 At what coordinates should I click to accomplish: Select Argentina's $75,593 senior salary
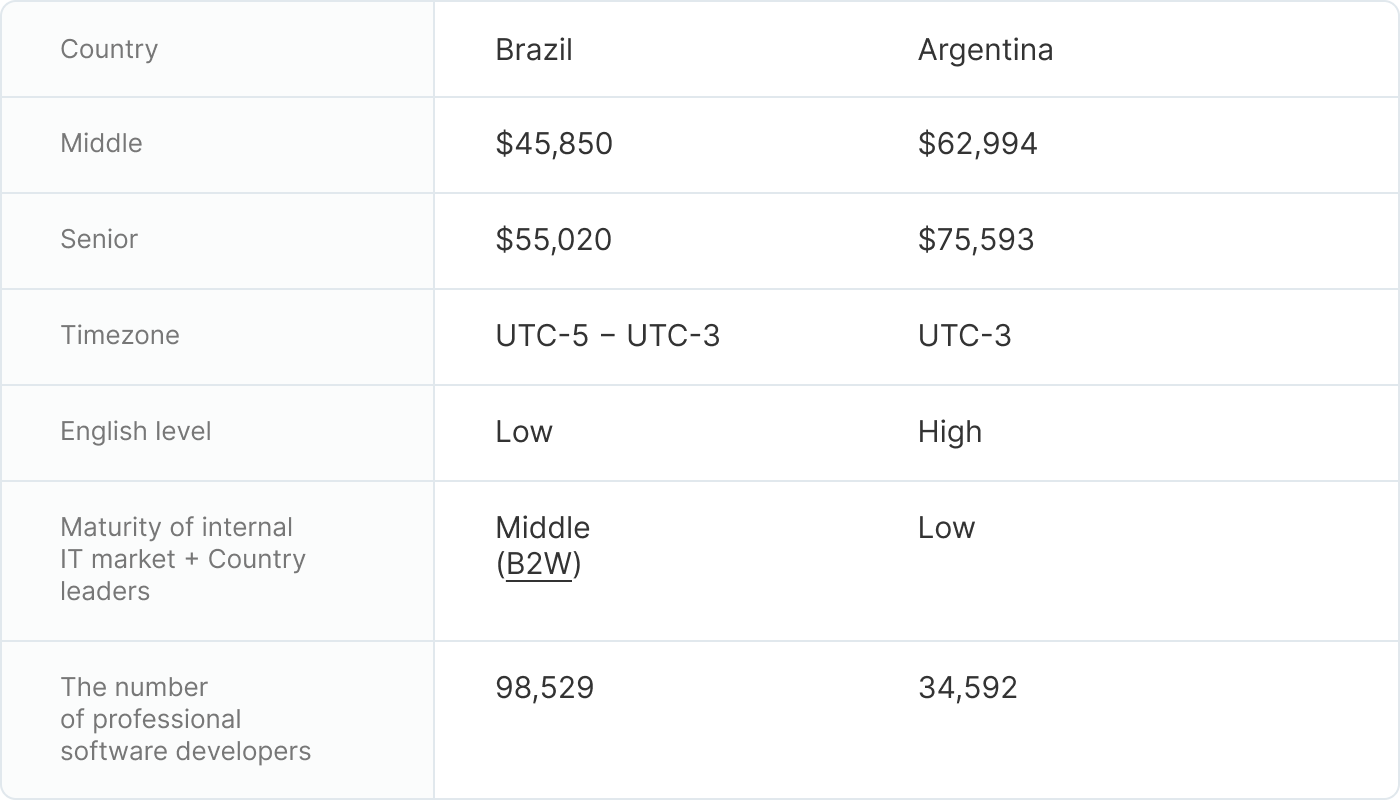click(976, 240)
